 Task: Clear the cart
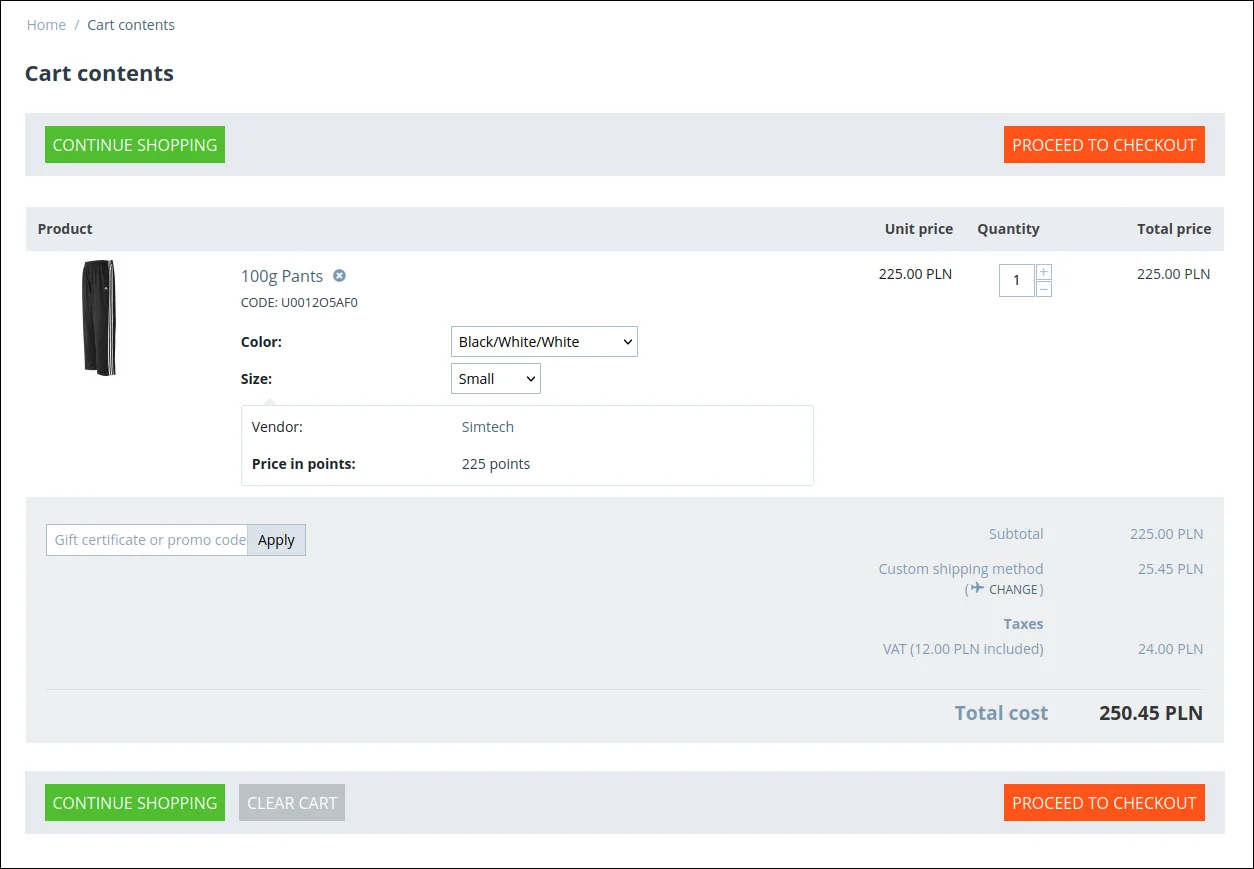pyautogui.click(x=292, y=803)
